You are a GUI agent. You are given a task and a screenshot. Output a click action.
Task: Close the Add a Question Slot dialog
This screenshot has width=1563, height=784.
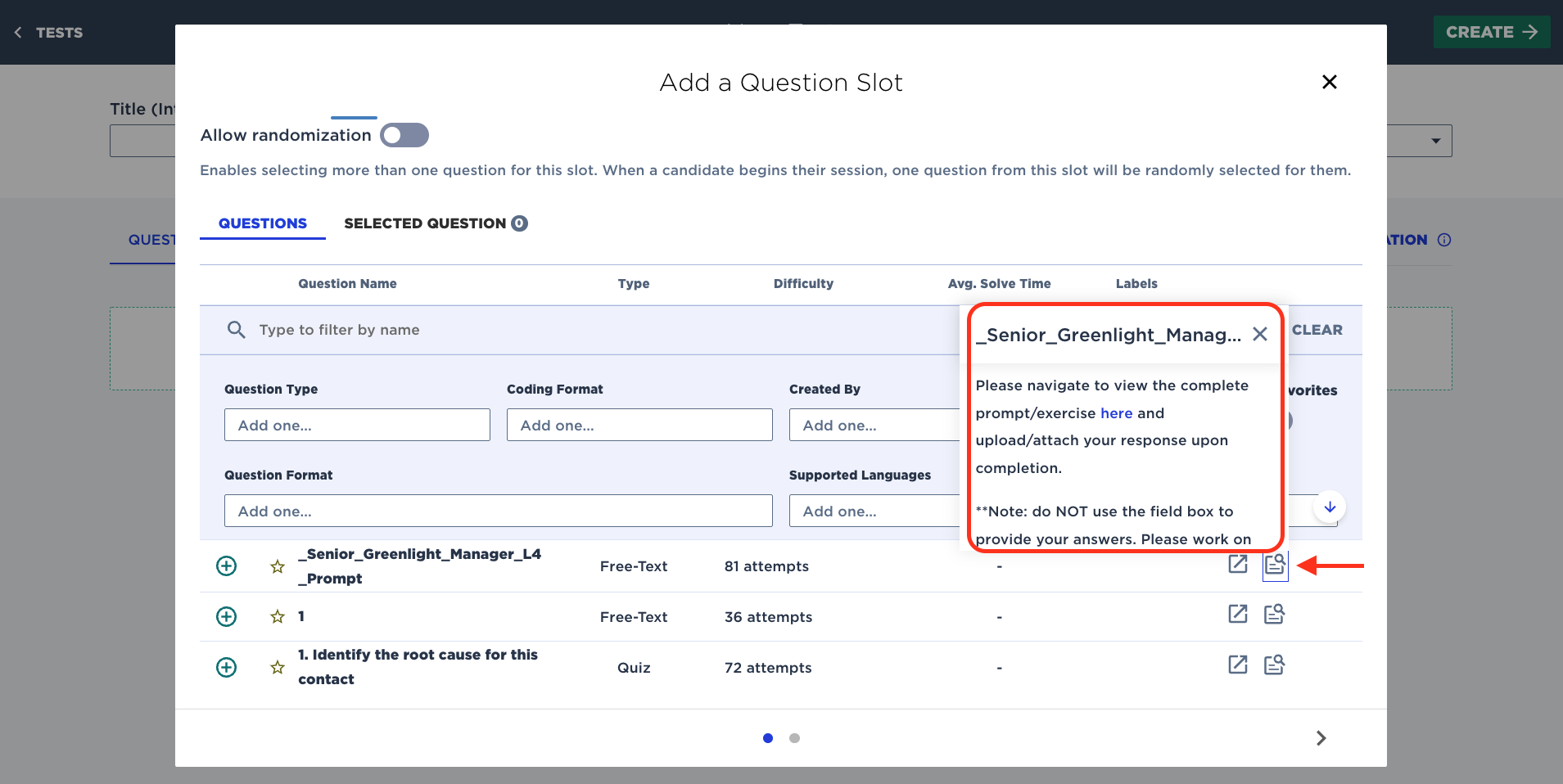point(1330,82)
